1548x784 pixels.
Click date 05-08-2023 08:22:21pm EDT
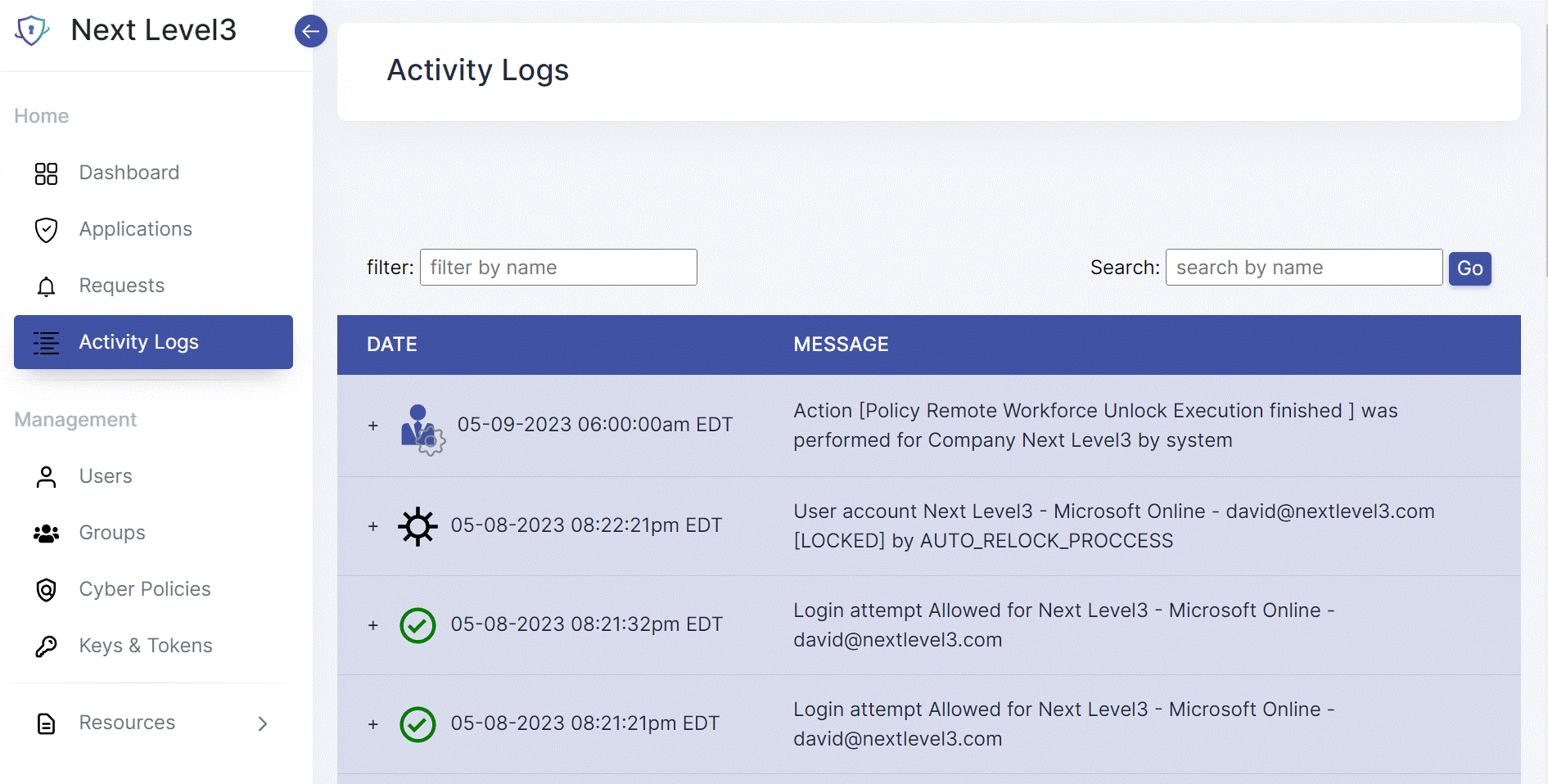(586, 525)
